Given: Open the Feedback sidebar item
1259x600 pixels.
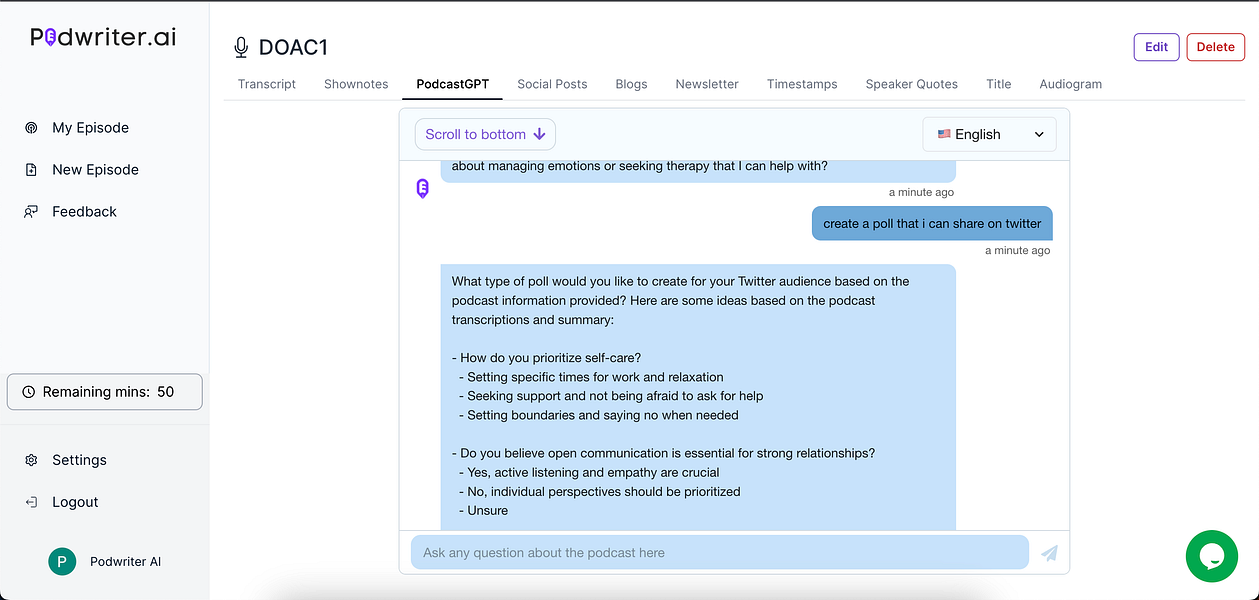Looking at the screenshot, I should [83, 211].
